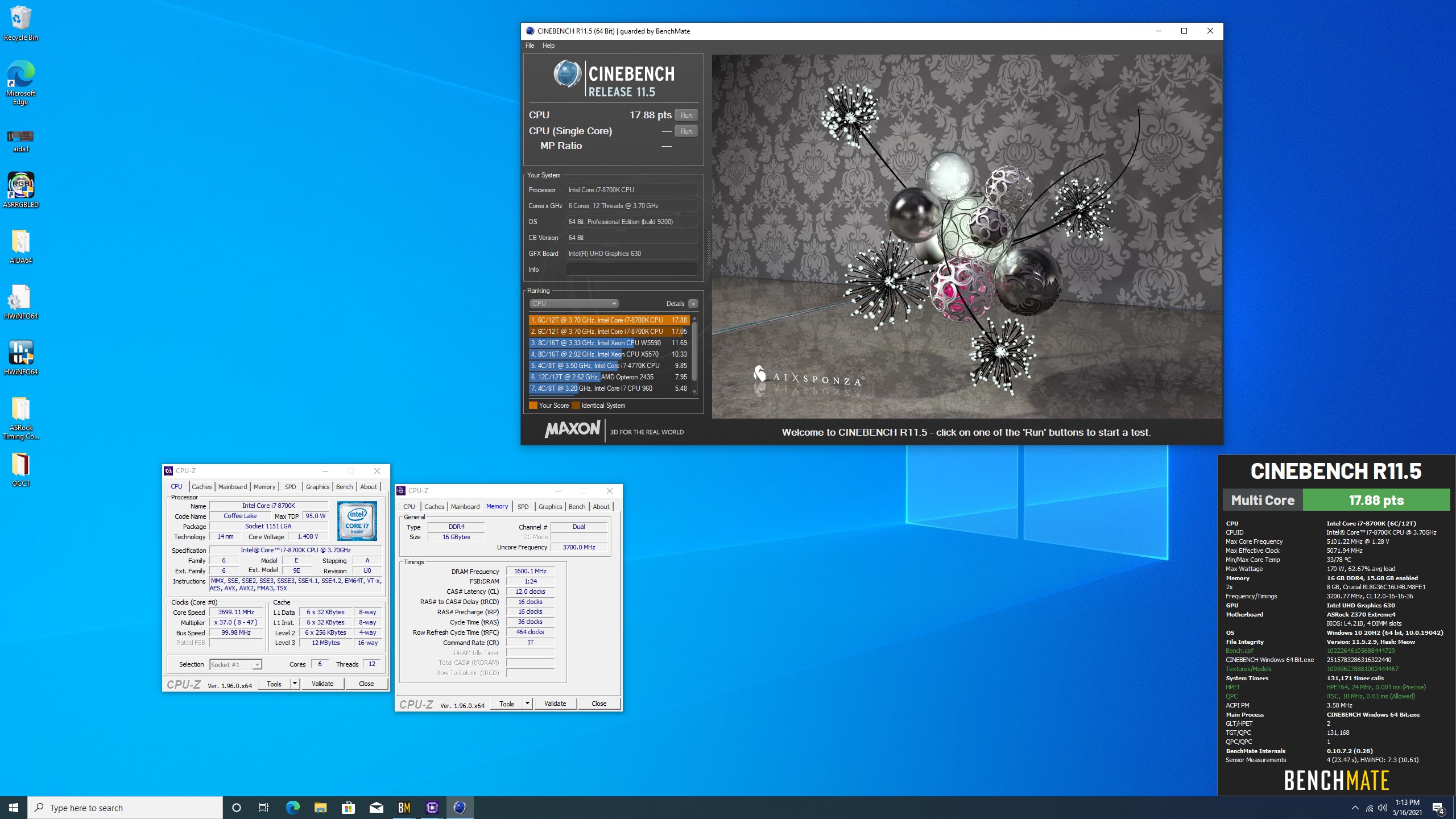This screenshot has width=1456, height=819.
Task: Open the Bench tab in left CPU-Z
Action: click(344, 487)
